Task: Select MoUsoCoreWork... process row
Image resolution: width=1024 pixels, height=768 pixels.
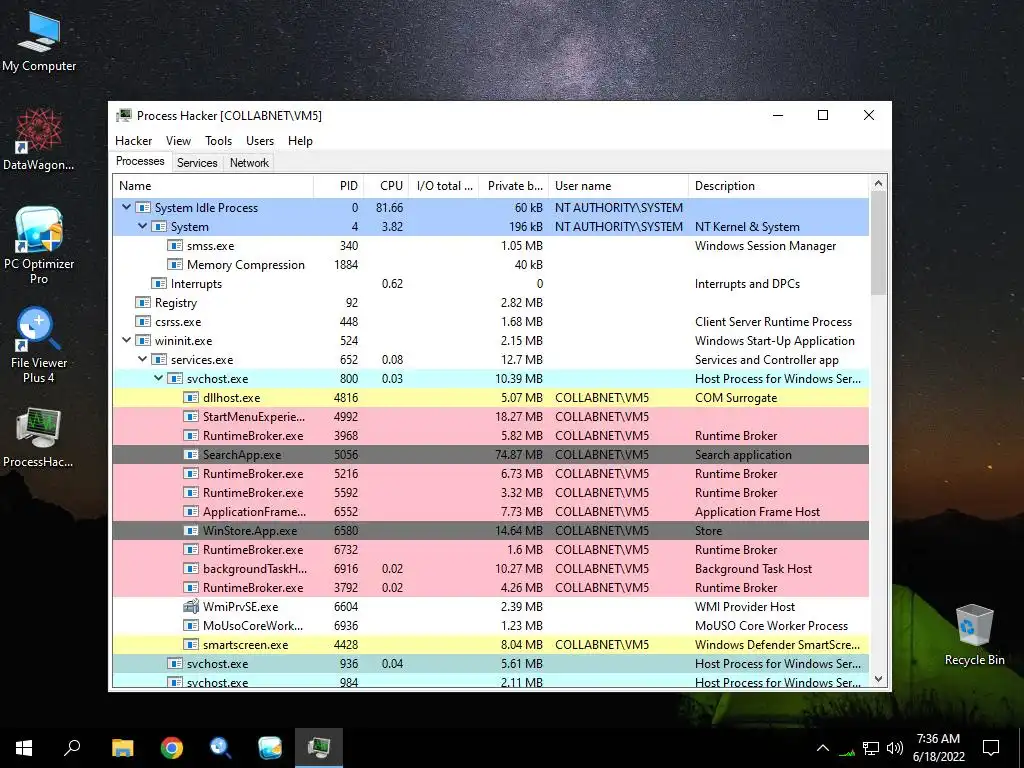Action: pos(490,626)
